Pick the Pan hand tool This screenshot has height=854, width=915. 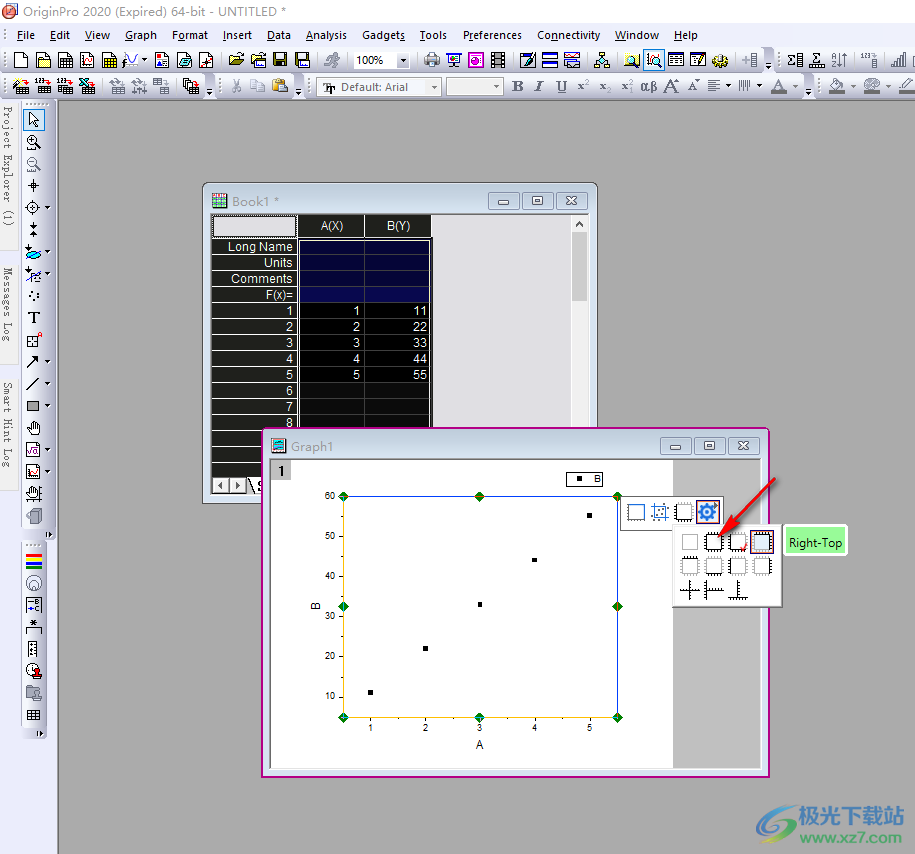pyautogui.click(x=34, y=427)
